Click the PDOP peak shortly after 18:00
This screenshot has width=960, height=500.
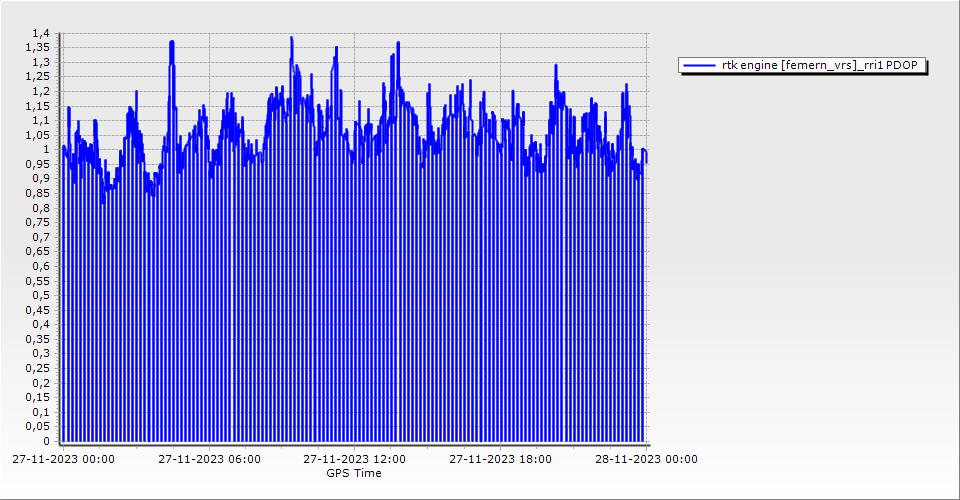pos(555,65)
